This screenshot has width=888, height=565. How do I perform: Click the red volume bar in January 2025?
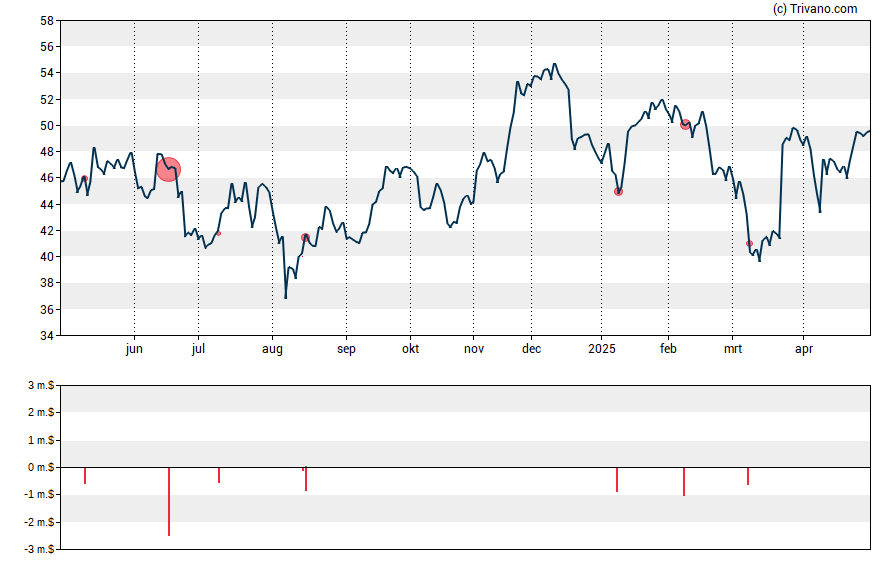tap(617, 480)
